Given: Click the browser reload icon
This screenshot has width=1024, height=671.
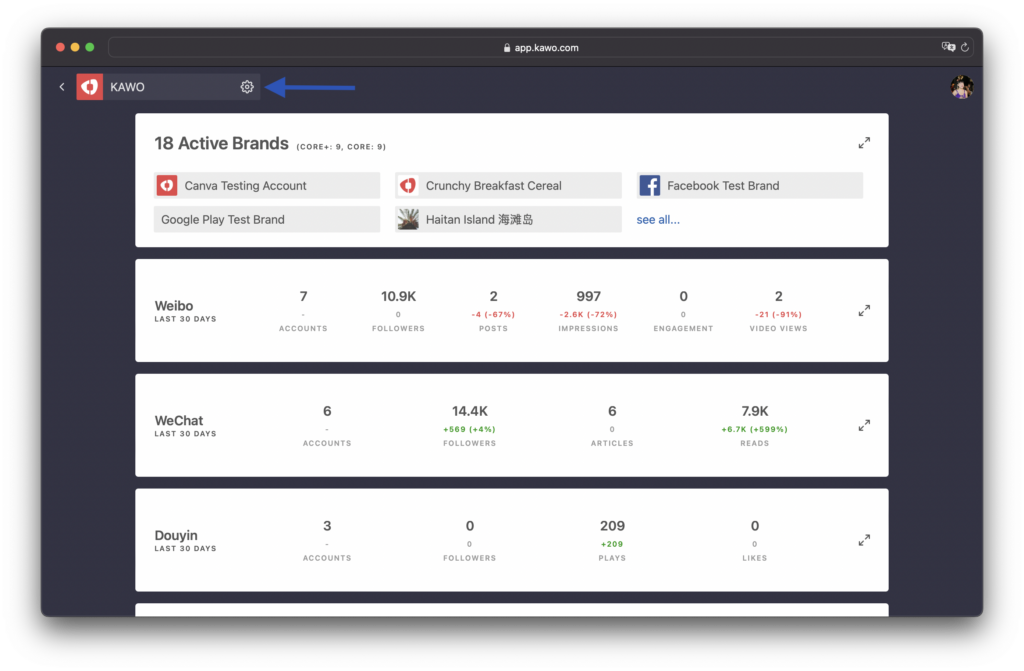Looking at the screenshot, I should coord(965,47).
